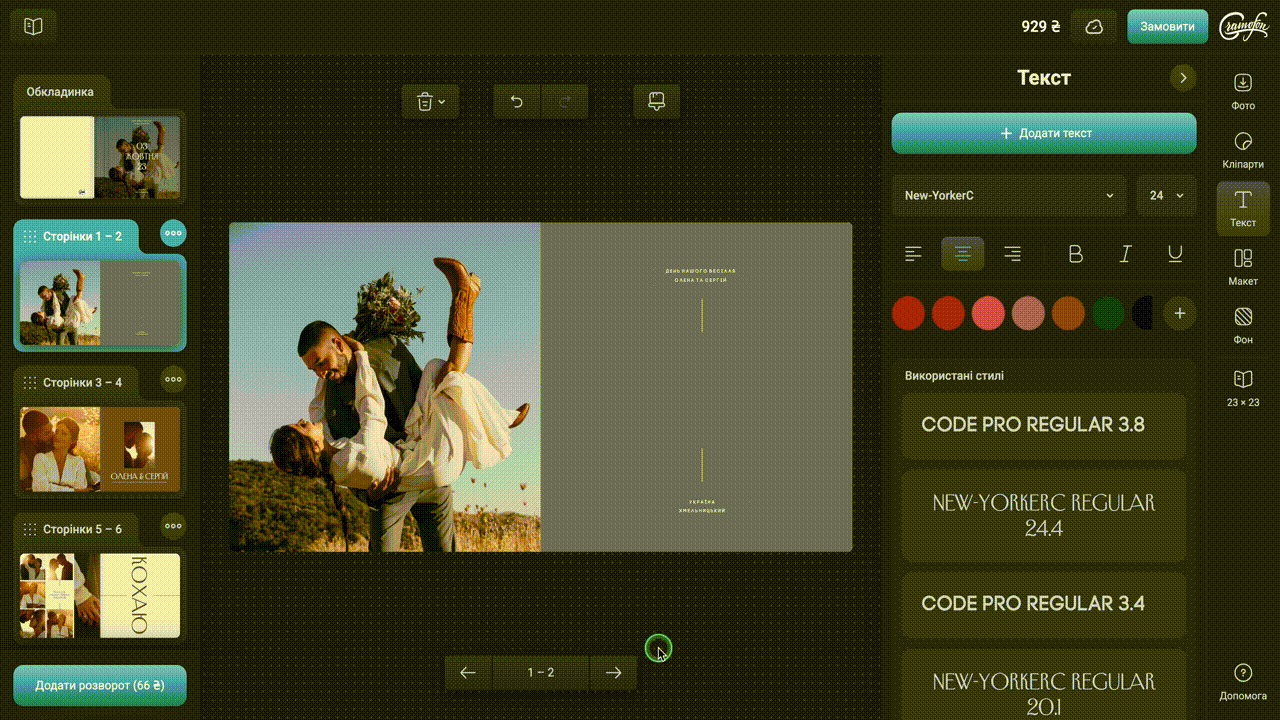Open options menu for Сторінки 3 – 4
The image size is (1280, 720).
173,380
